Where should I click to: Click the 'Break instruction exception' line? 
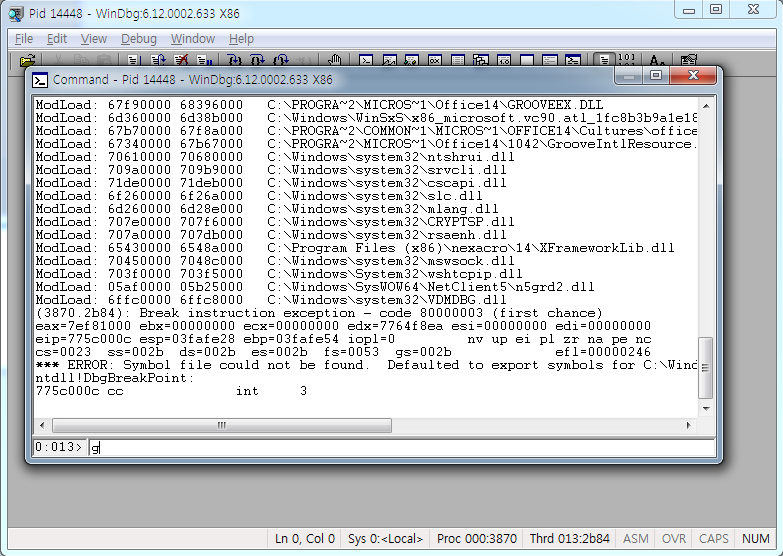319,313
